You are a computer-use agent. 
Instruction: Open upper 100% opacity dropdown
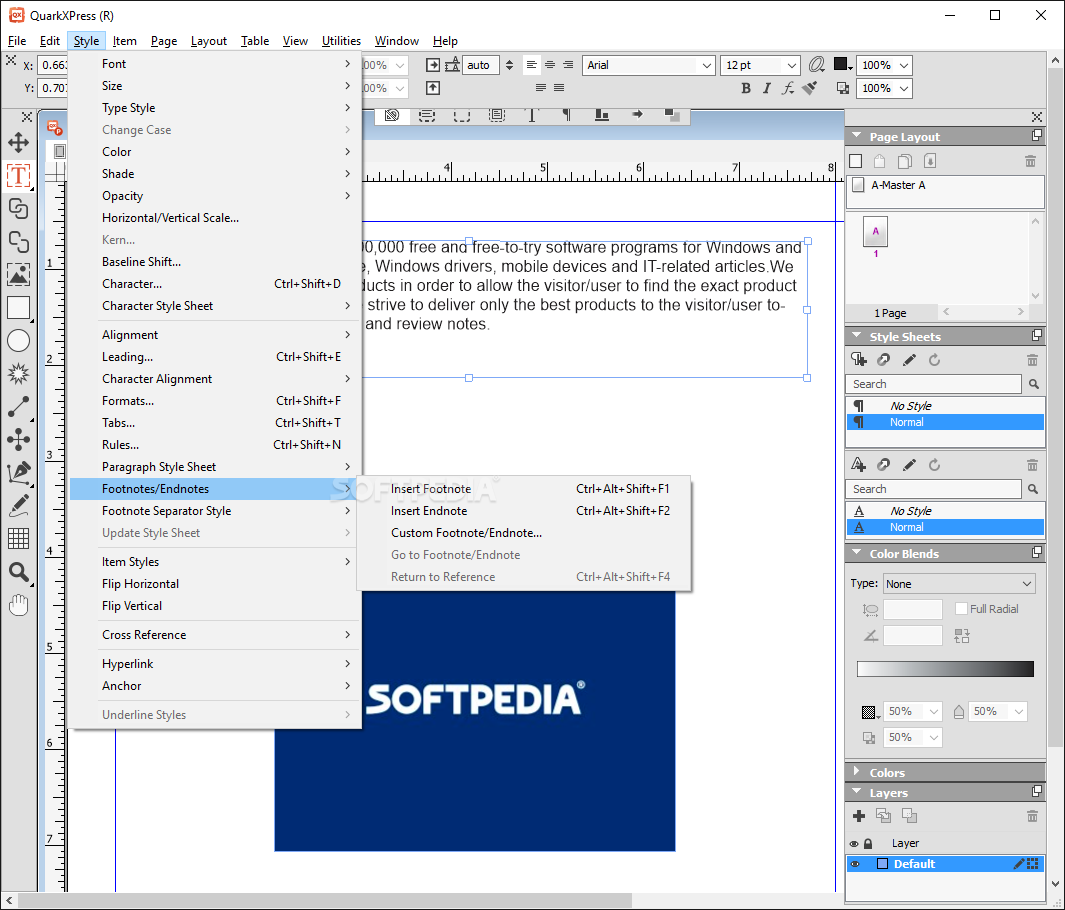click(903, 65)
